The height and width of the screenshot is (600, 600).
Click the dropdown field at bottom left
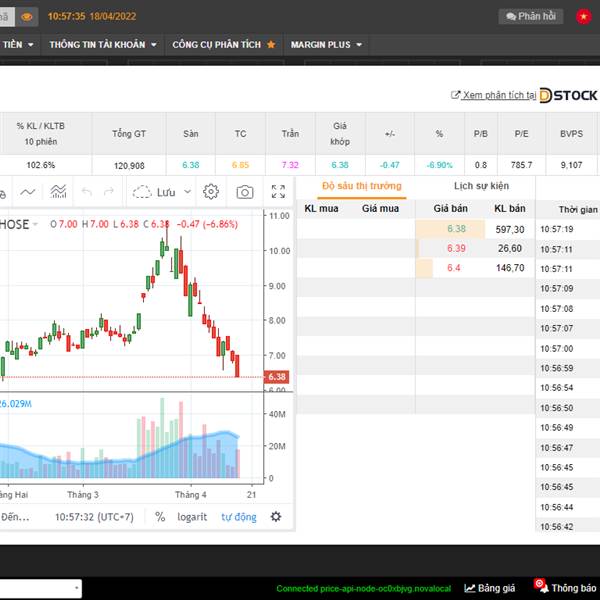point(40,588)
